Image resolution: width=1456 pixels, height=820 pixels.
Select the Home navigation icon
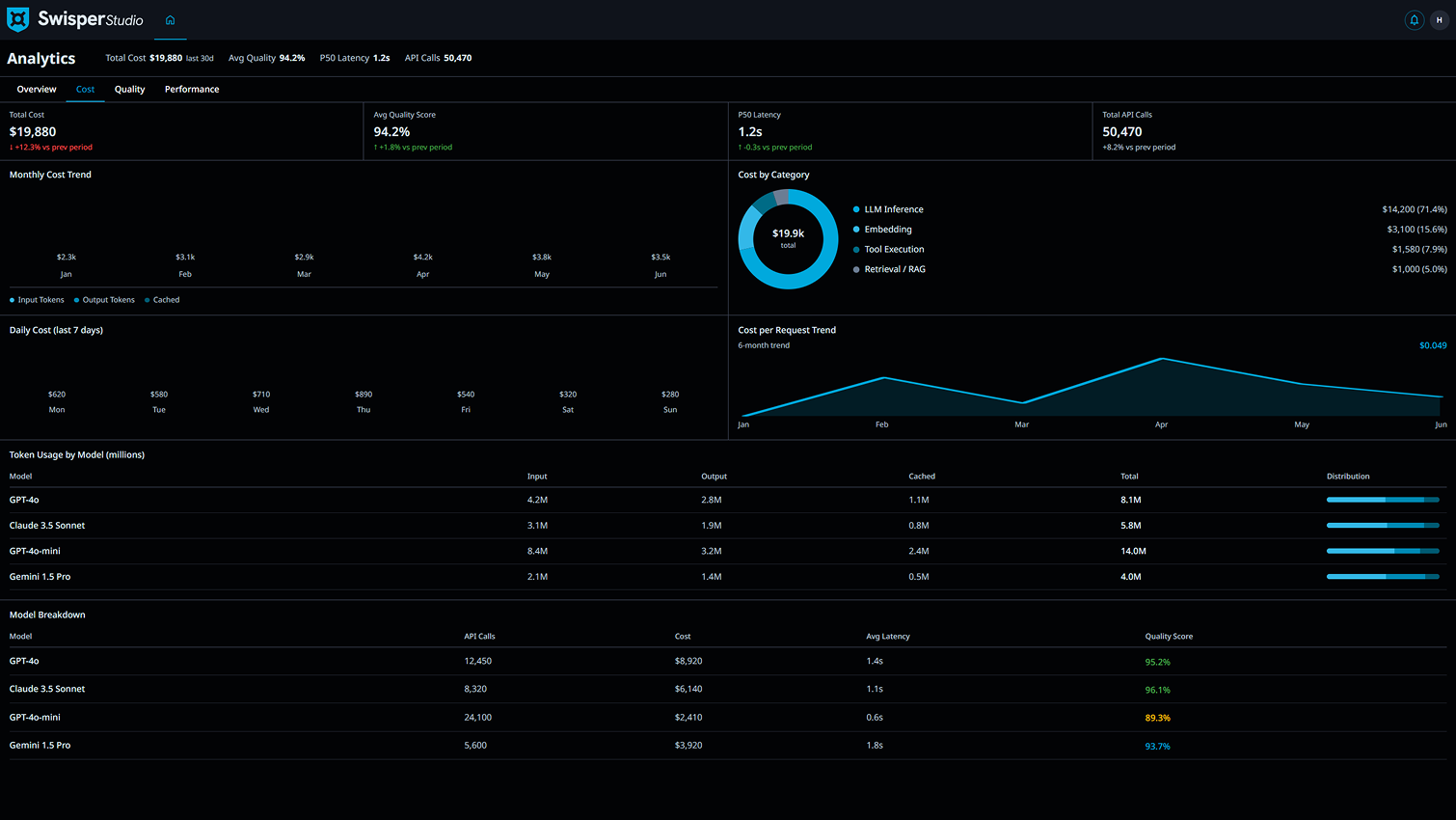[x=170, y=18]
